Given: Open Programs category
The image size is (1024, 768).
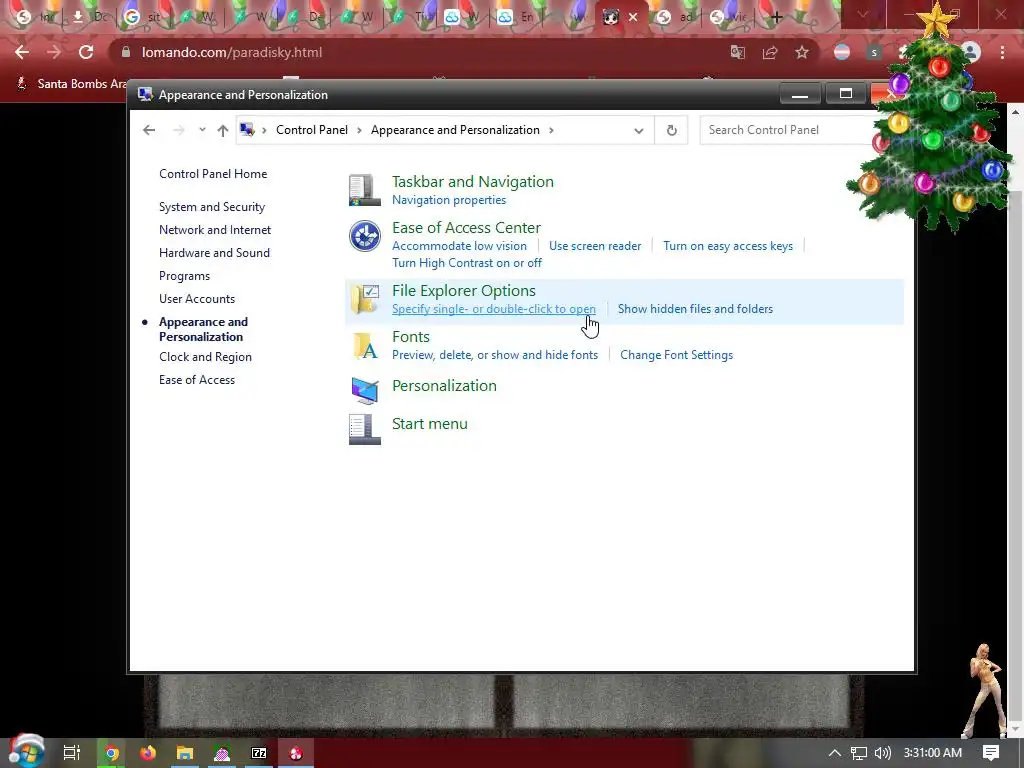Looking at the screenshot, I should (x=184, y=276).
